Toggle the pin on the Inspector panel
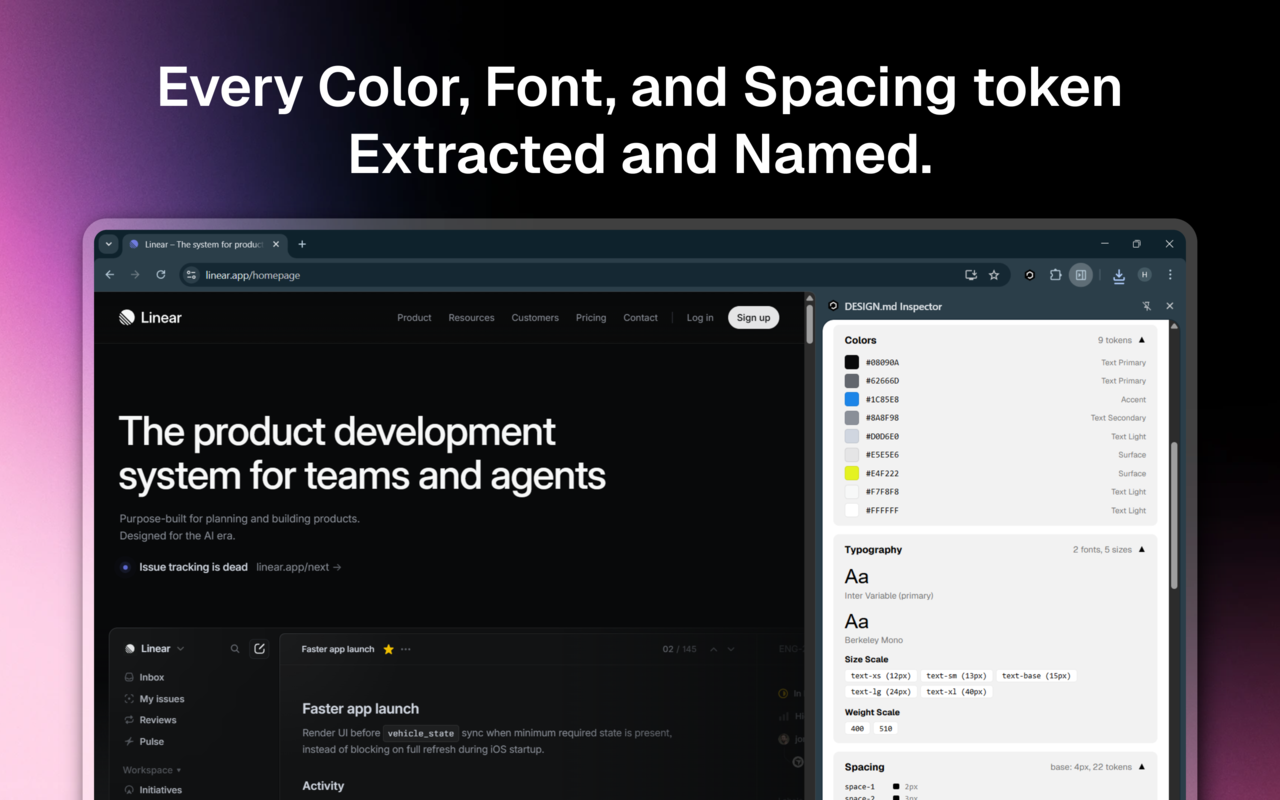 1147,306
